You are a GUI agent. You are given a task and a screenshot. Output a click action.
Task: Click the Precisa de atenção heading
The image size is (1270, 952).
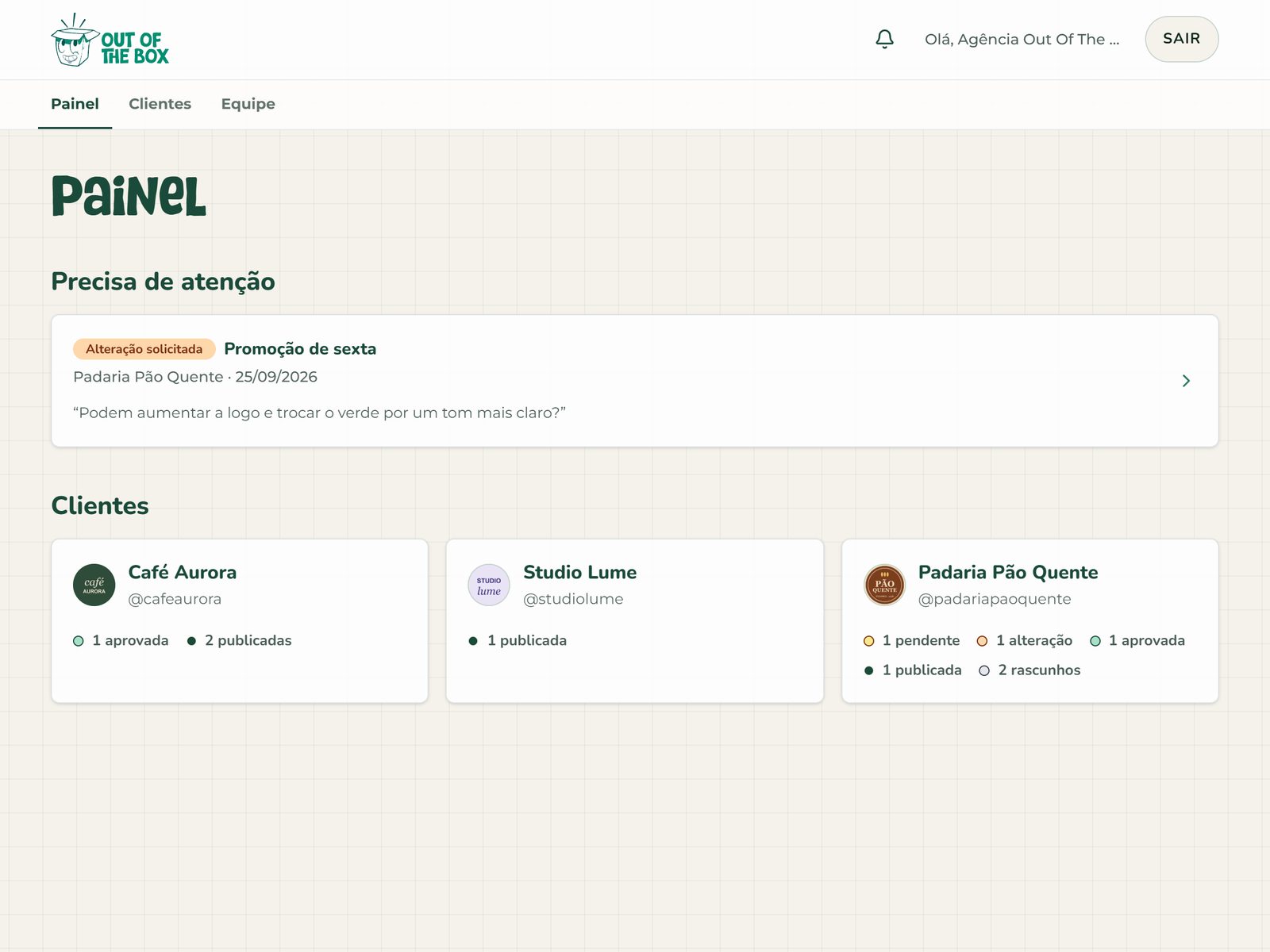pos(163,282)
